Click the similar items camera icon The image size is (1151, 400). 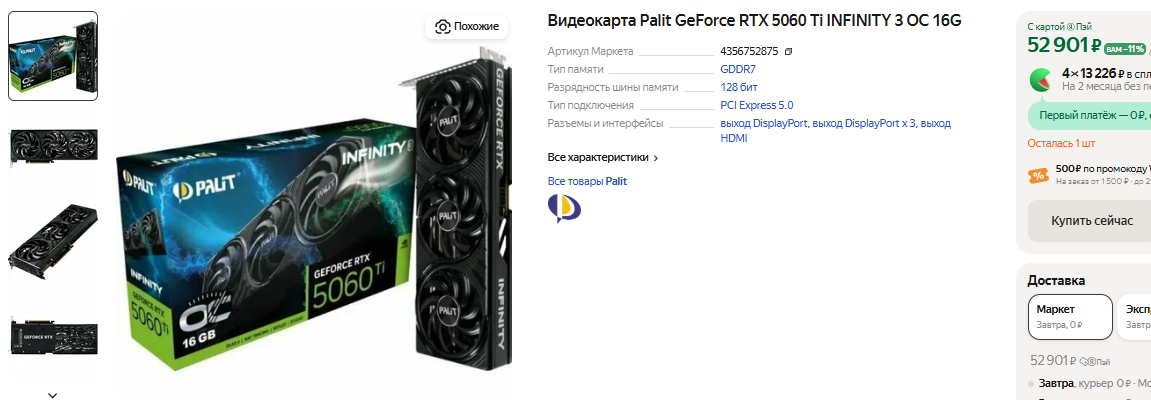(x=443, y=27)
